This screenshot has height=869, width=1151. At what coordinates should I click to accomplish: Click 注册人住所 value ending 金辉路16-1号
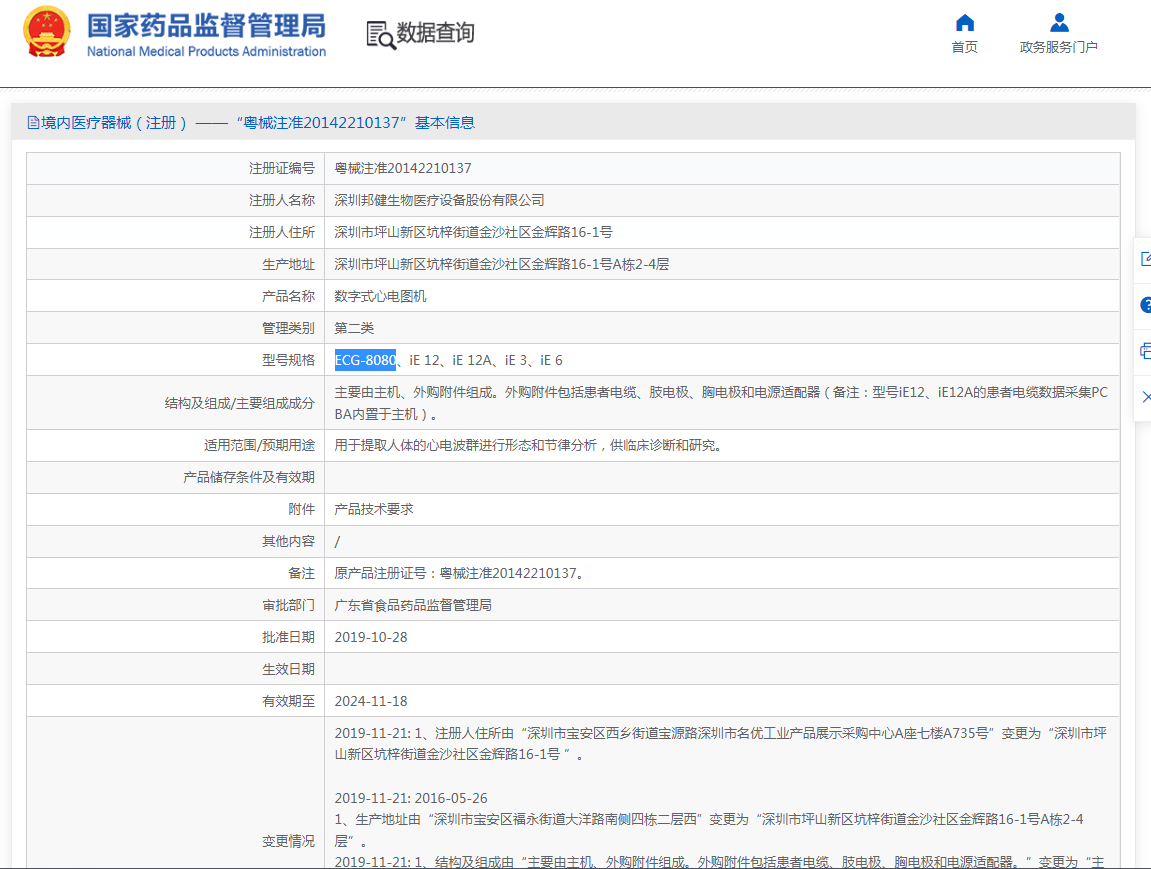[x=473, y=232]
